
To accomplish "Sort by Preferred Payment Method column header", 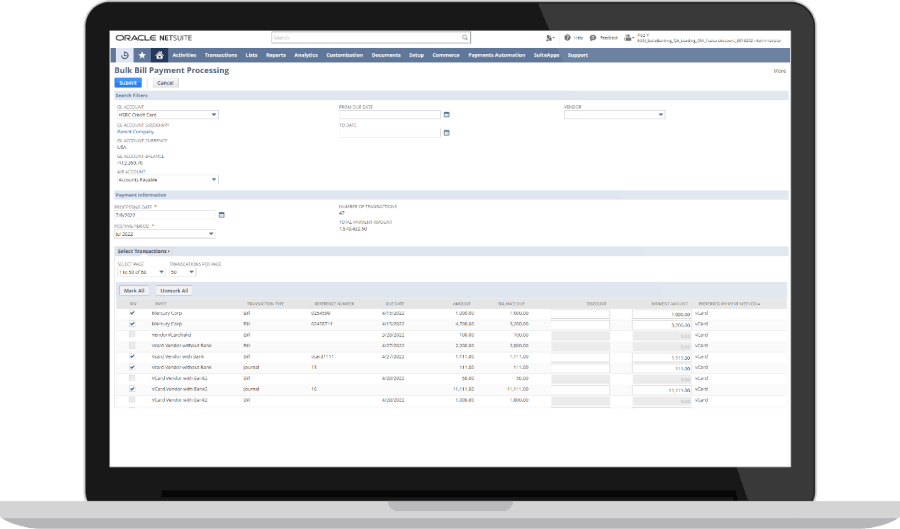I will click(x=729, y=304).
